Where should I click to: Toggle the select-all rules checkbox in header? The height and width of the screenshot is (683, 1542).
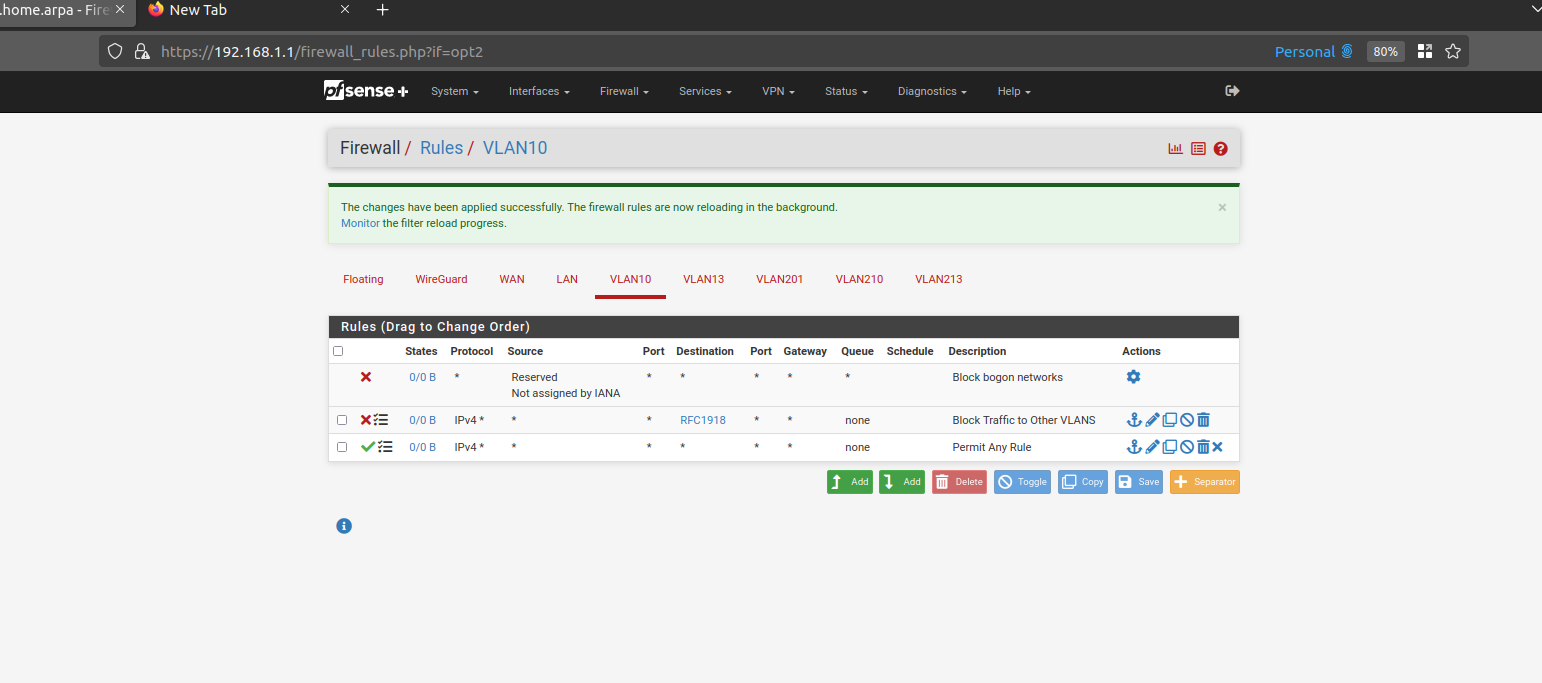pyautogui.click(x=338, y=351)
